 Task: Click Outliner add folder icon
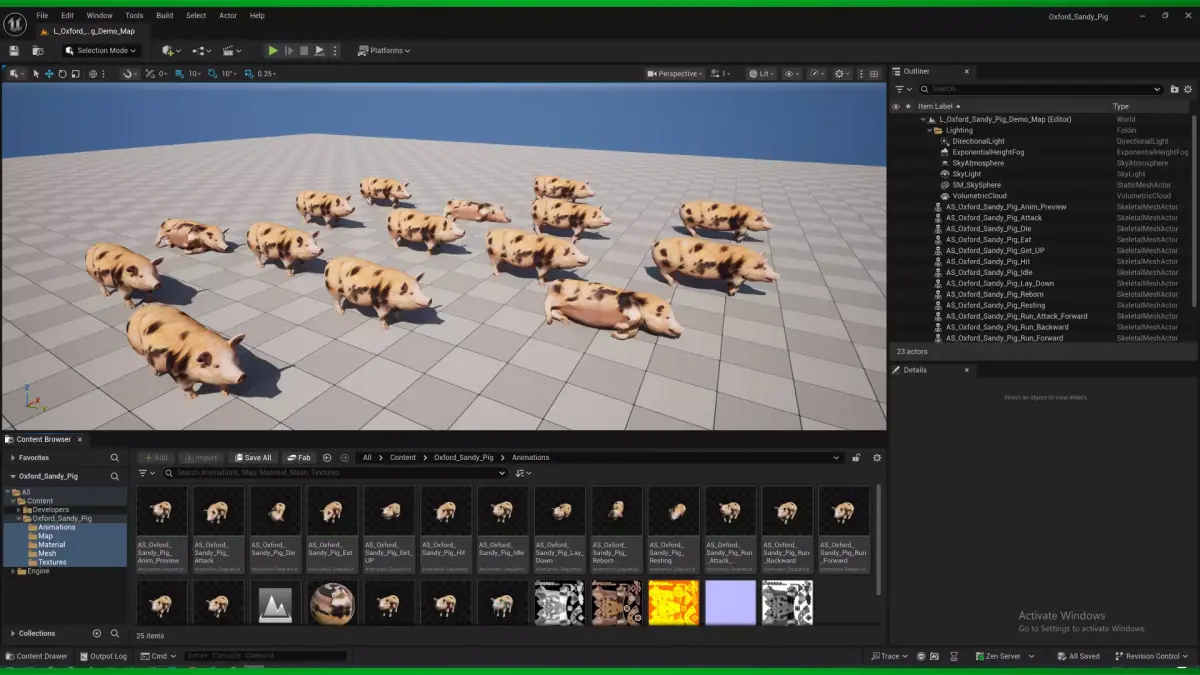pos(1174,89)
